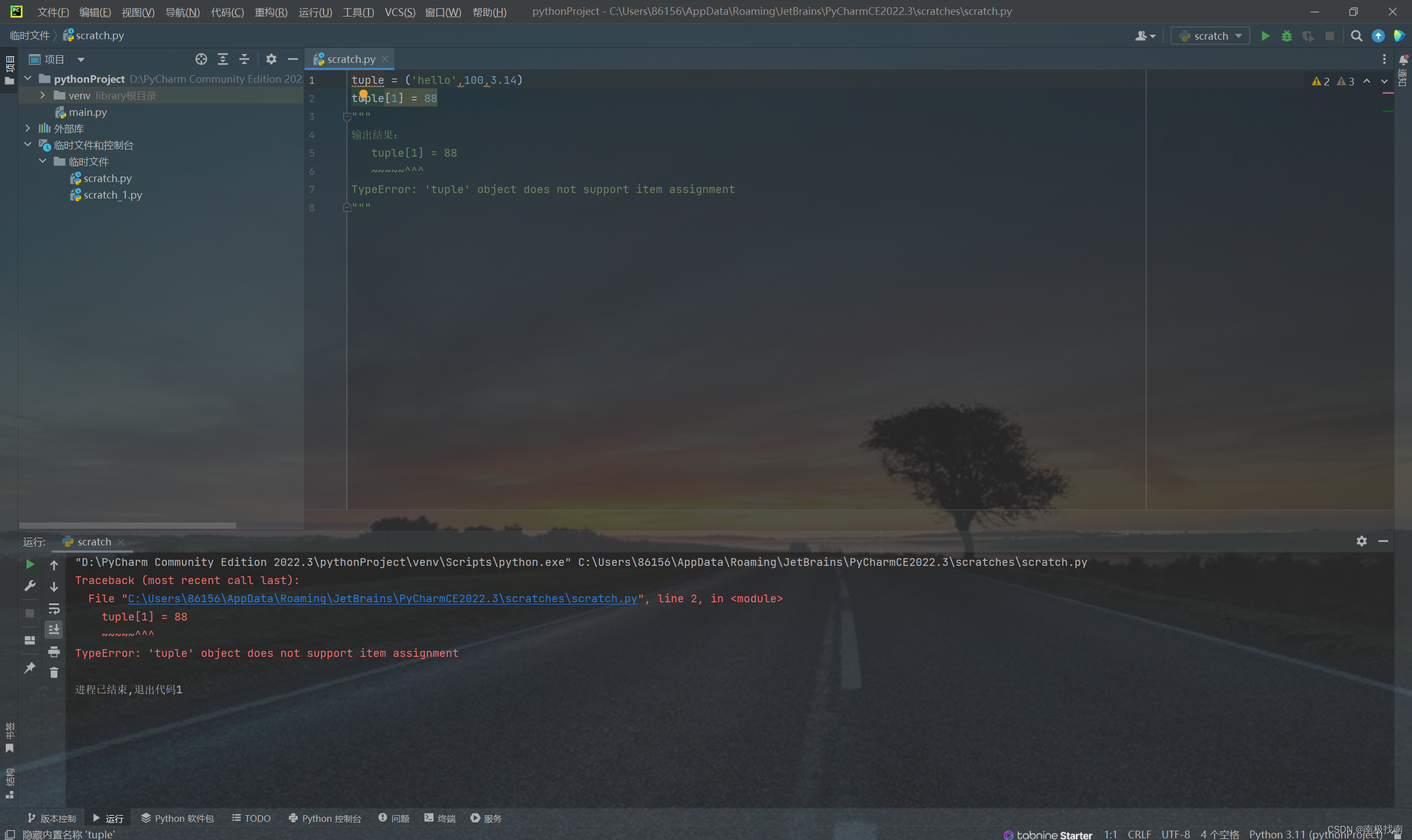Image resolution: width=1412 pixels, height=840 pixels.
Task: Jump to next highlighted error arrow
Action: 1384,82
